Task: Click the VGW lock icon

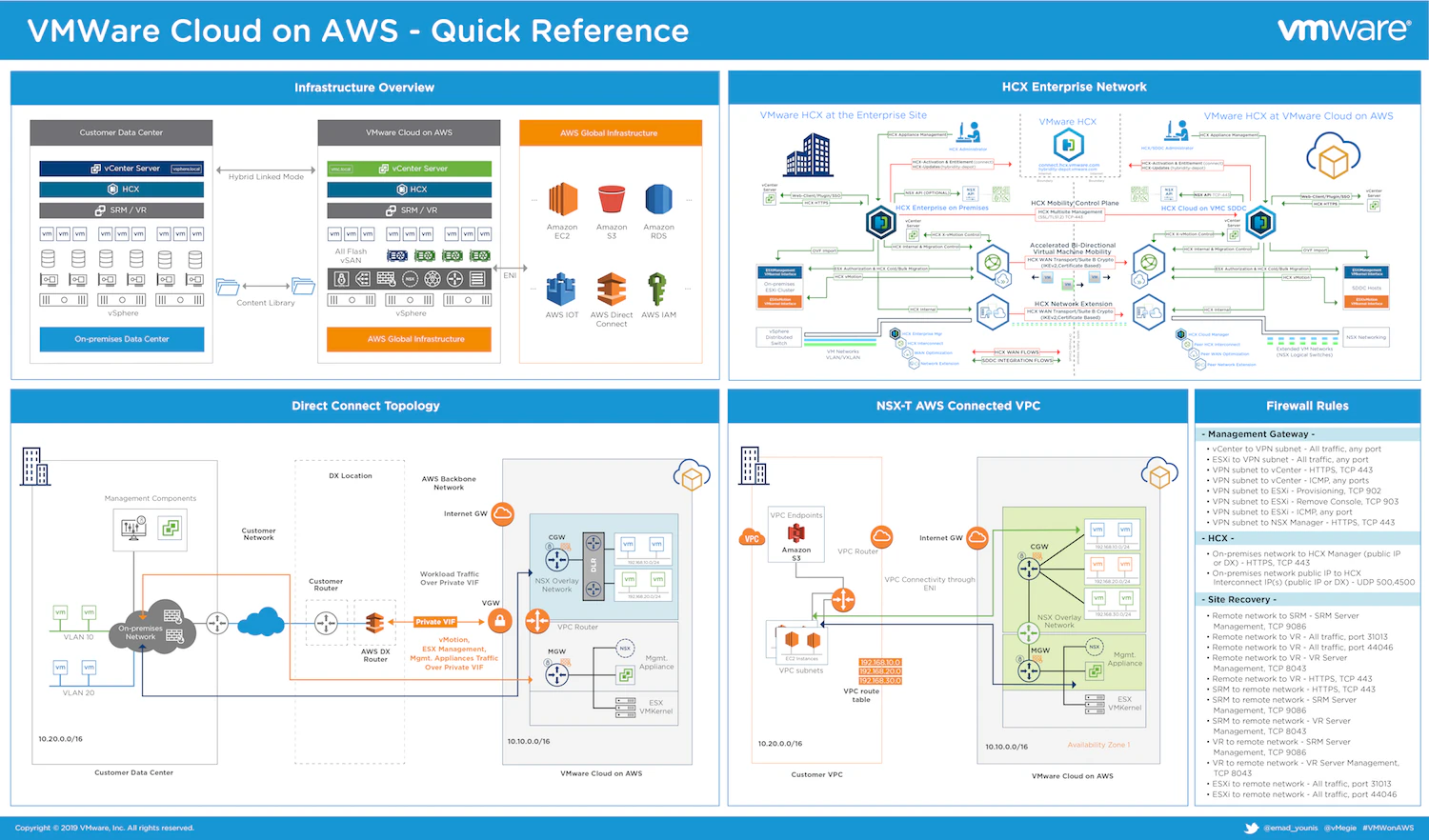Action: pos(498,621)
